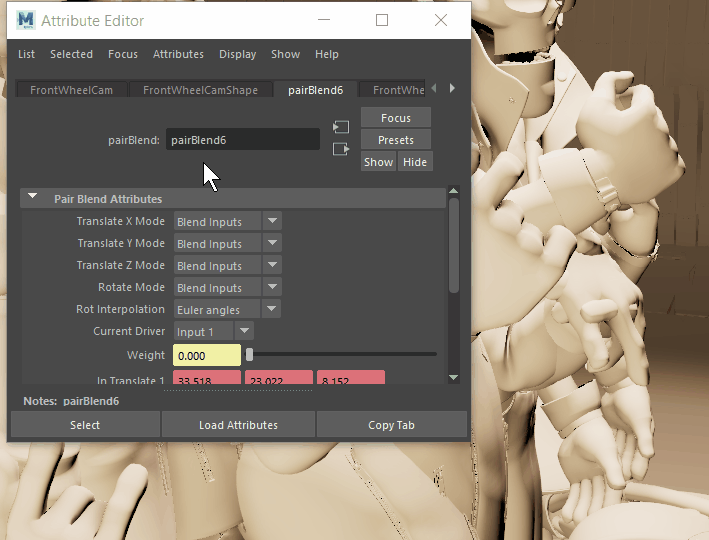
Task: Click scrollbar down arrow in attributes panel
Action: 454,377
